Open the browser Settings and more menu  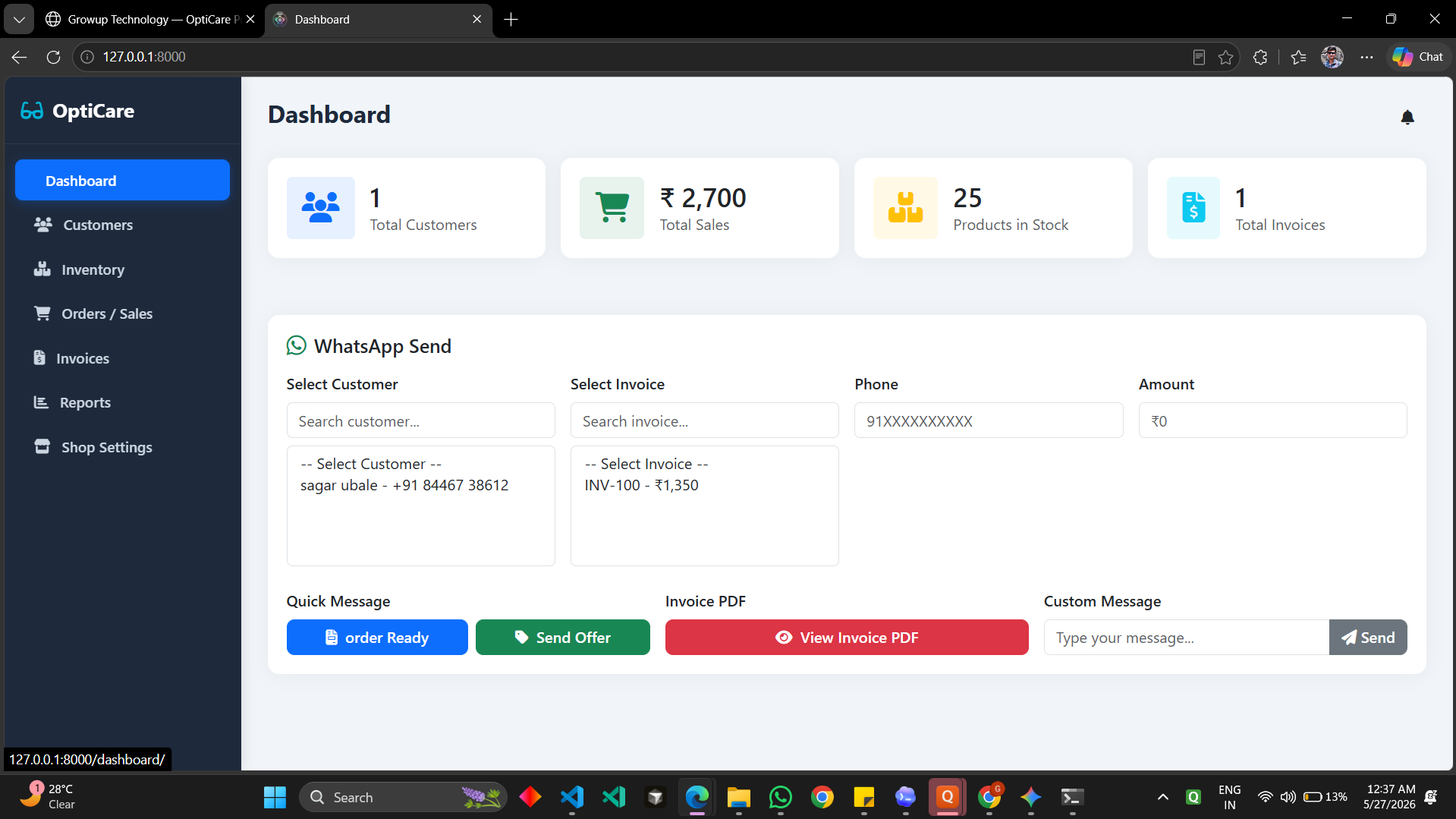[1366, 57]
